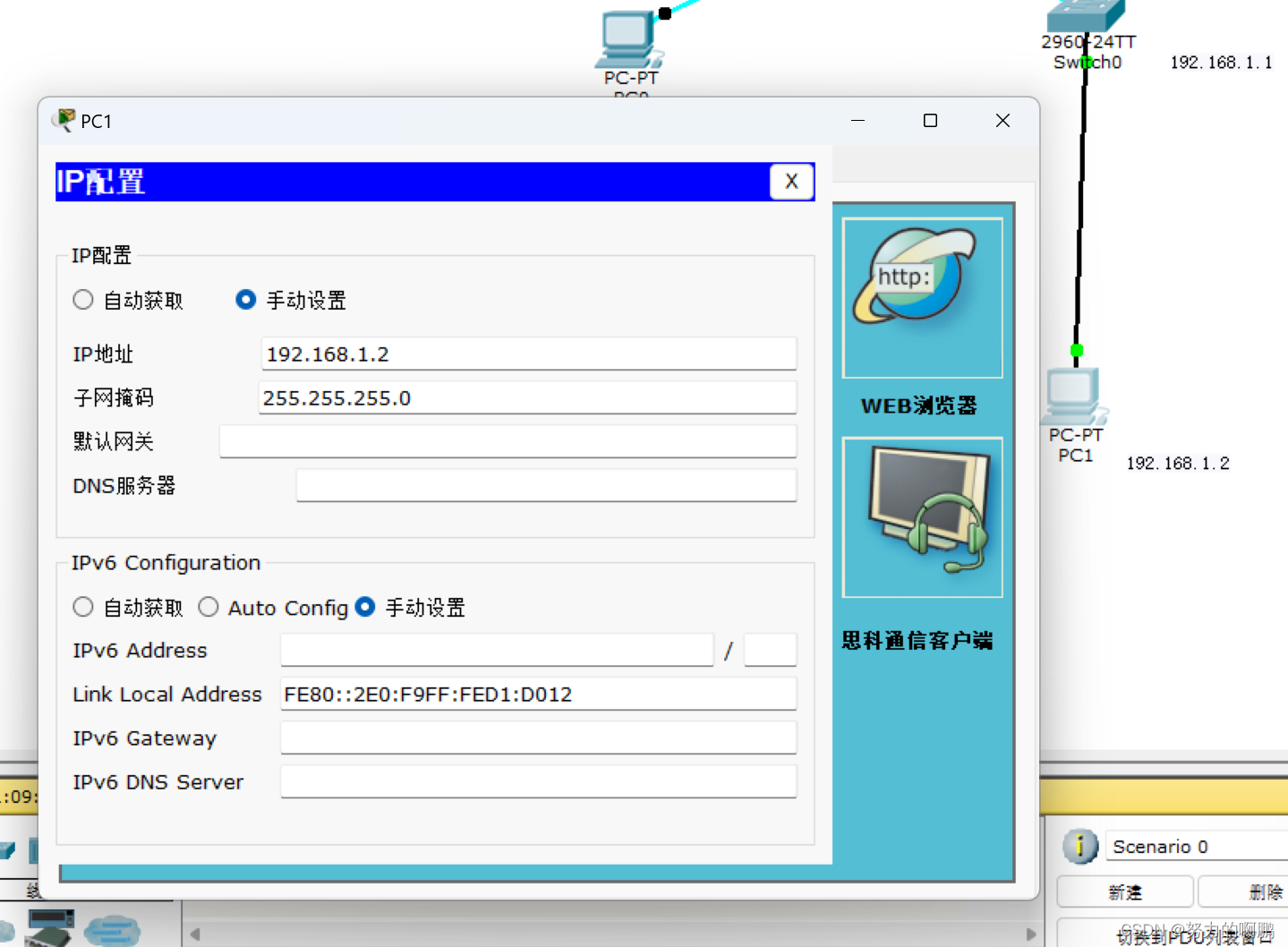The width and height of the screenshot is (1288, 947).
Task: Select the cloud device icon in bottom palette
Action: [x=113, y=930]
